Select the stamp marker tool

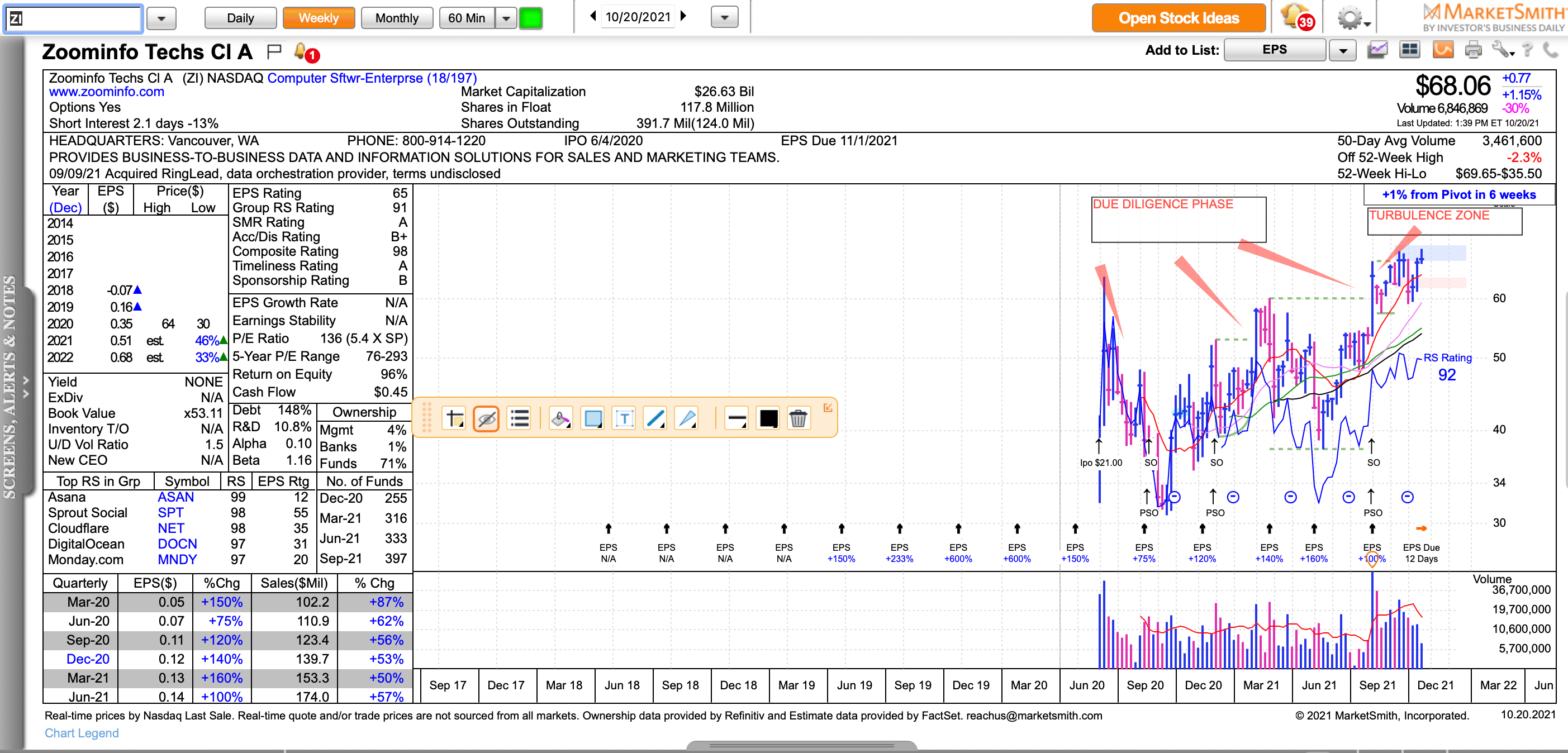tap(560, 418)
